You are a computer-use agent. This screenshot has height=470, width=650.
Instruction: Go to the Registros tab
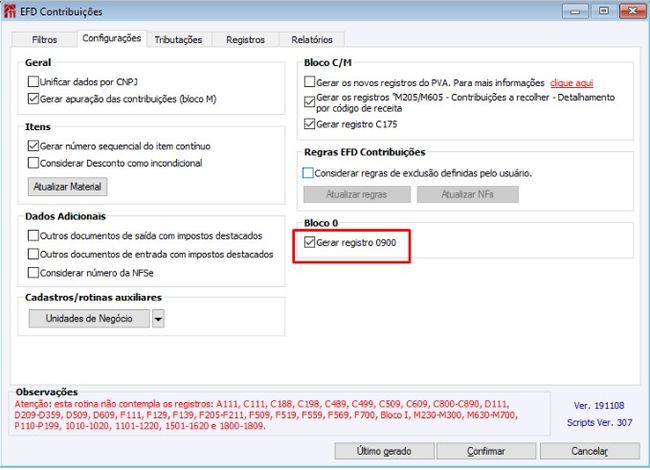245,40
